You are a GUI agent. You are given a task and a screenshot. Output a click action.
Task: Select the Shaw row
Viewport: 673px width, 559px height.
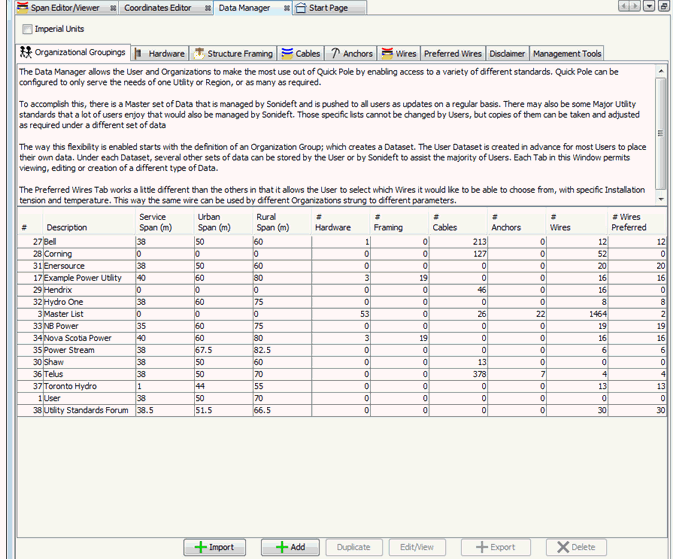342,362
